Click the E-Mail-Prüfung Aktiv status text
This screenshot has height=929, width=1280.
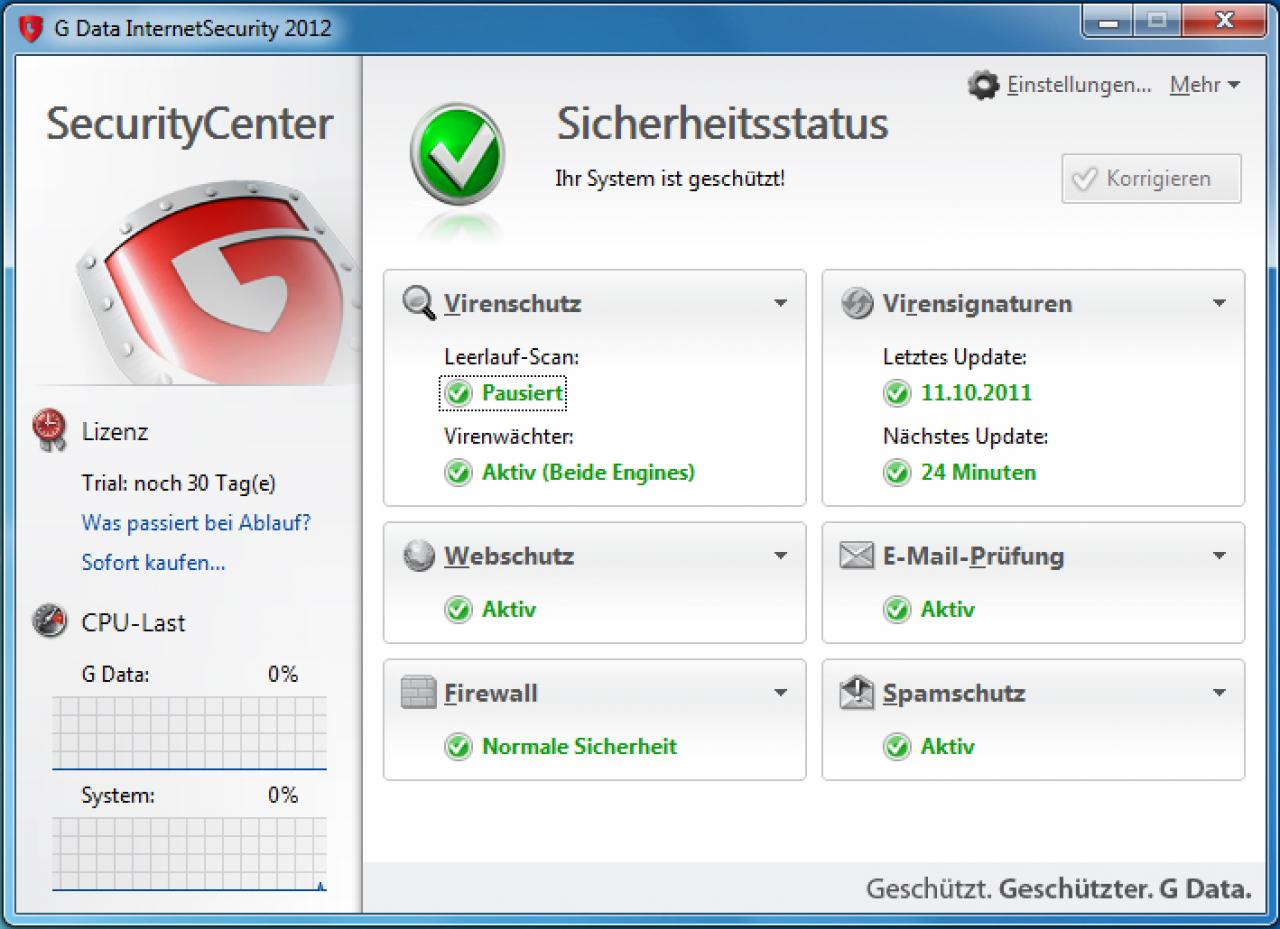pyautogui.click(x=947, y=610)
